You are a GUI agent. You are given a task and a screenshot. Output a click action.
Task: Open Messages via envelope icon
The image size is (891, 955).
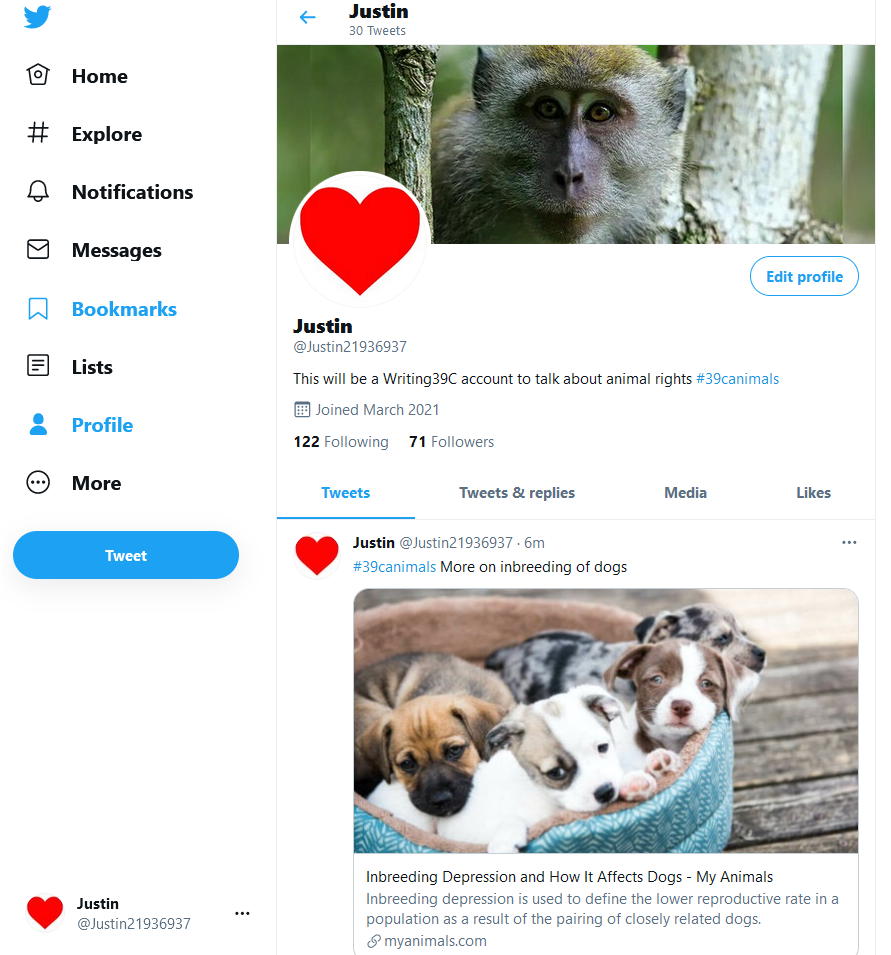click(38, 249)
